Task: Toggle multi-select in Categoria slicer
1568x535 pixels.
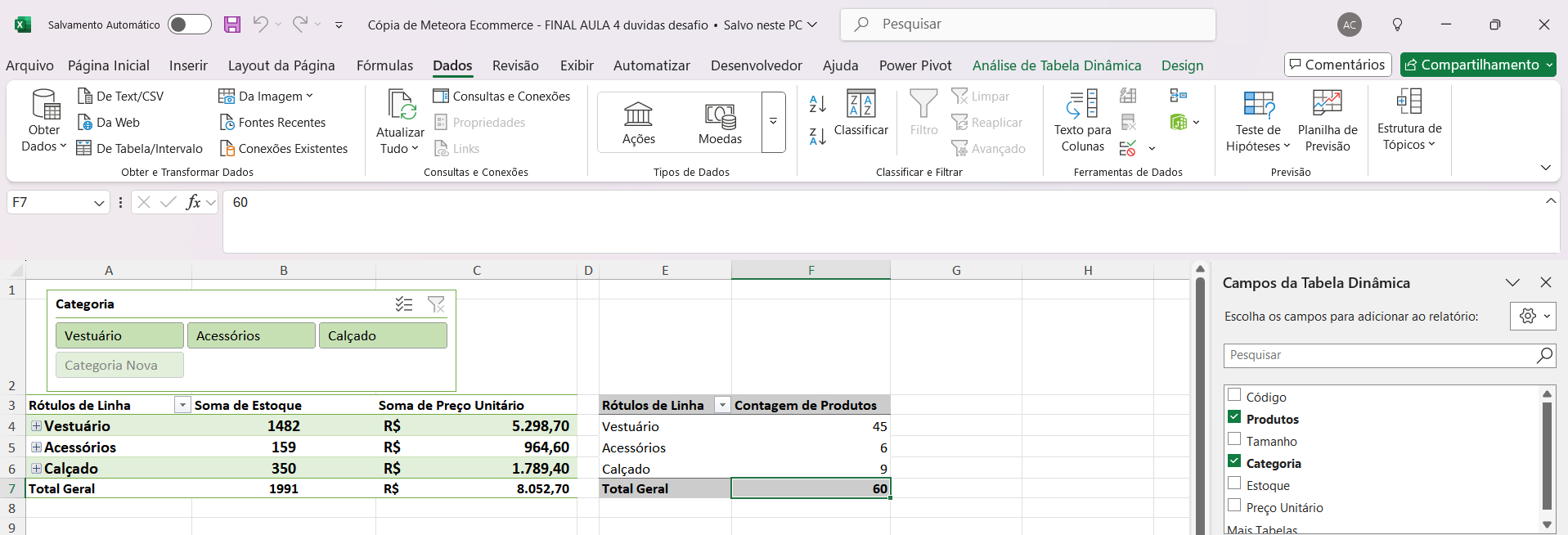Action: click(404, 304)
